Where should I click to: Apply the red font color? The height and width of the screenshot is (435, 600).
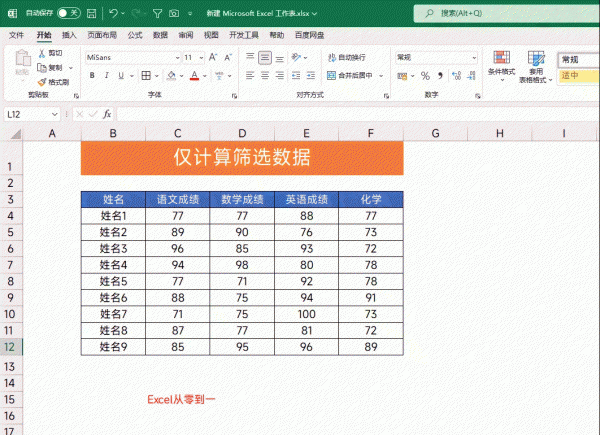(x=195, y=76)
